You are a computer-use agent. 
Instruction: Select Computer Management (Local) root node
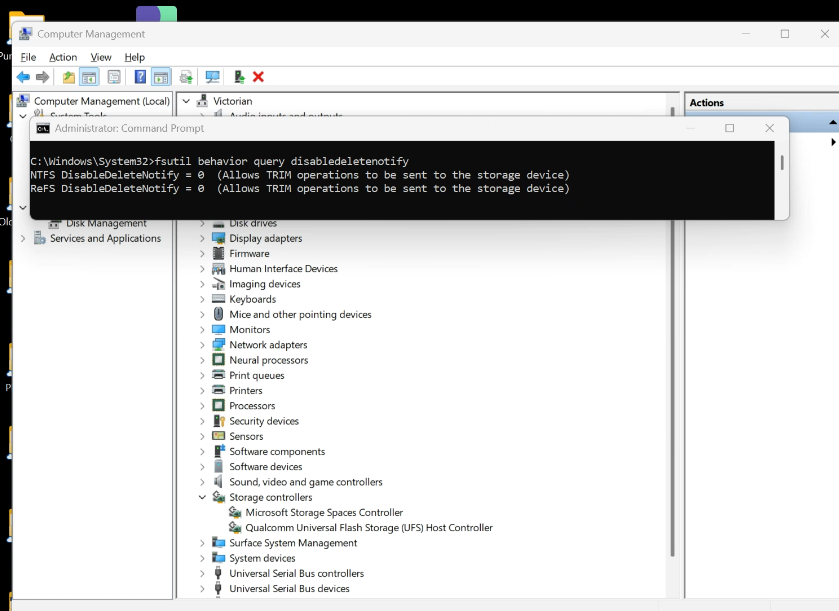tap(102, 101)
